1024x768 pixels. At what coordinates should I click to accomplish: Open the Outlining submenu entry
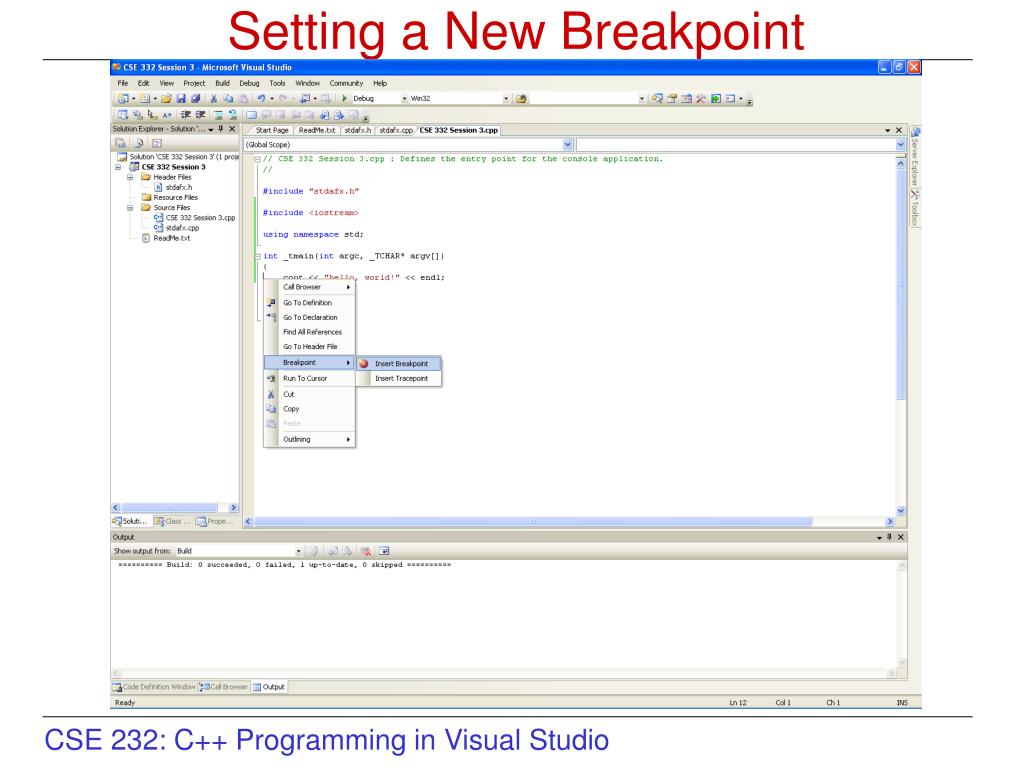[x=310, y=440]
